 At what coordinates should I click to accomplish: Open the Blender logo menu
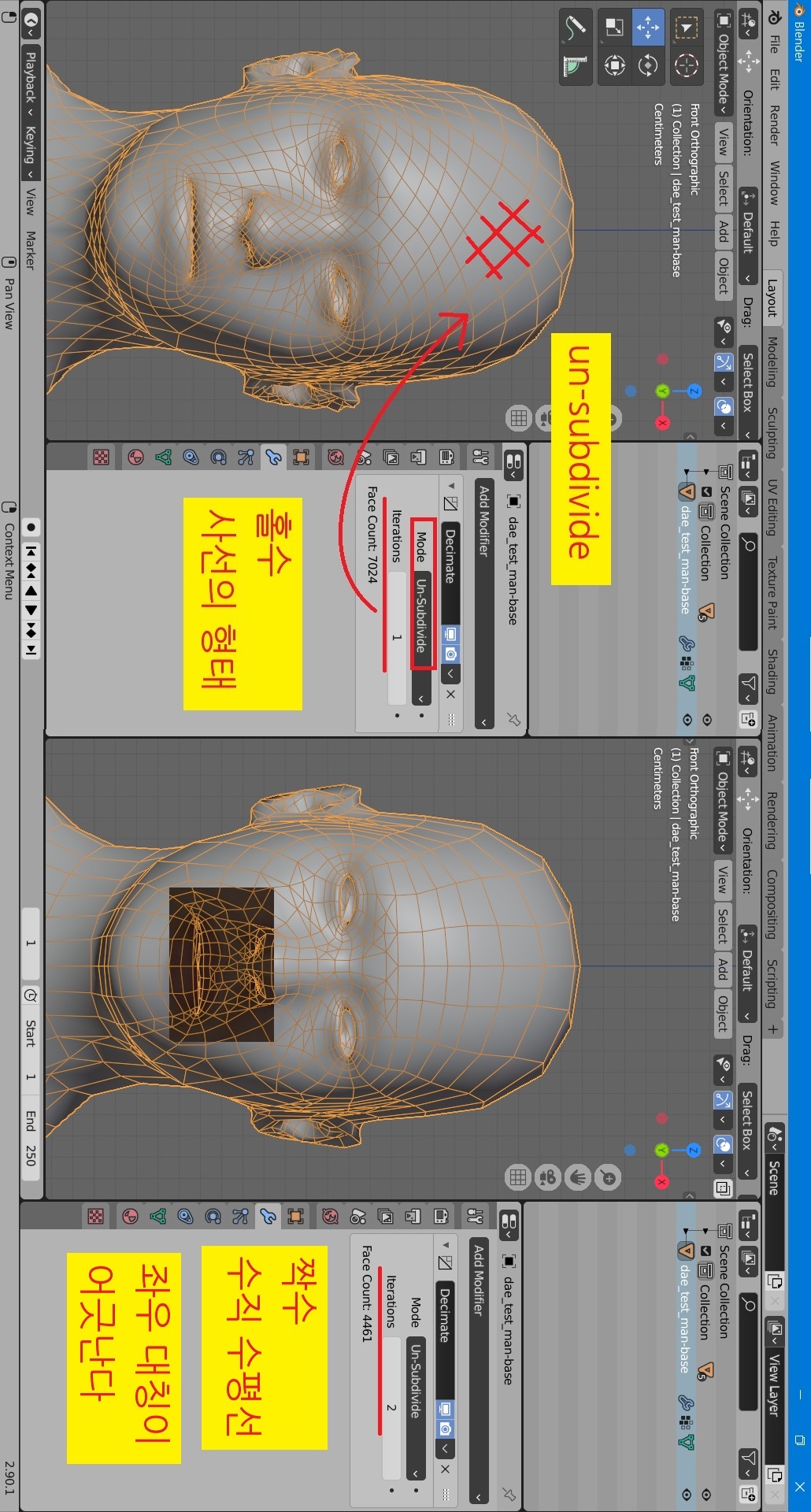pos(776,17)
